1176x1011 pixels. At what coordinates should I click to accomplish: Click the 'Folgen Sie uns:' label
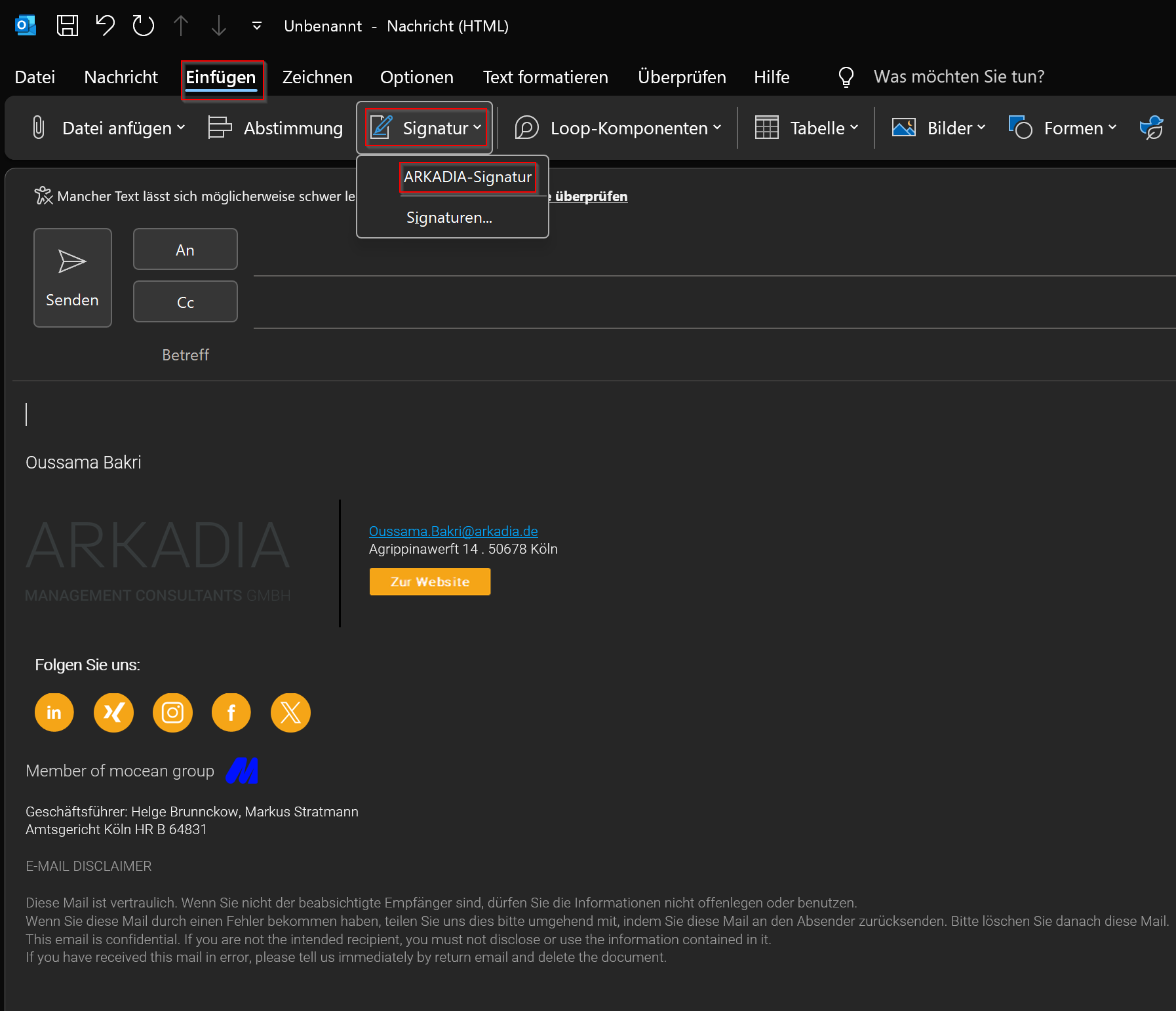tap(87, 665)
